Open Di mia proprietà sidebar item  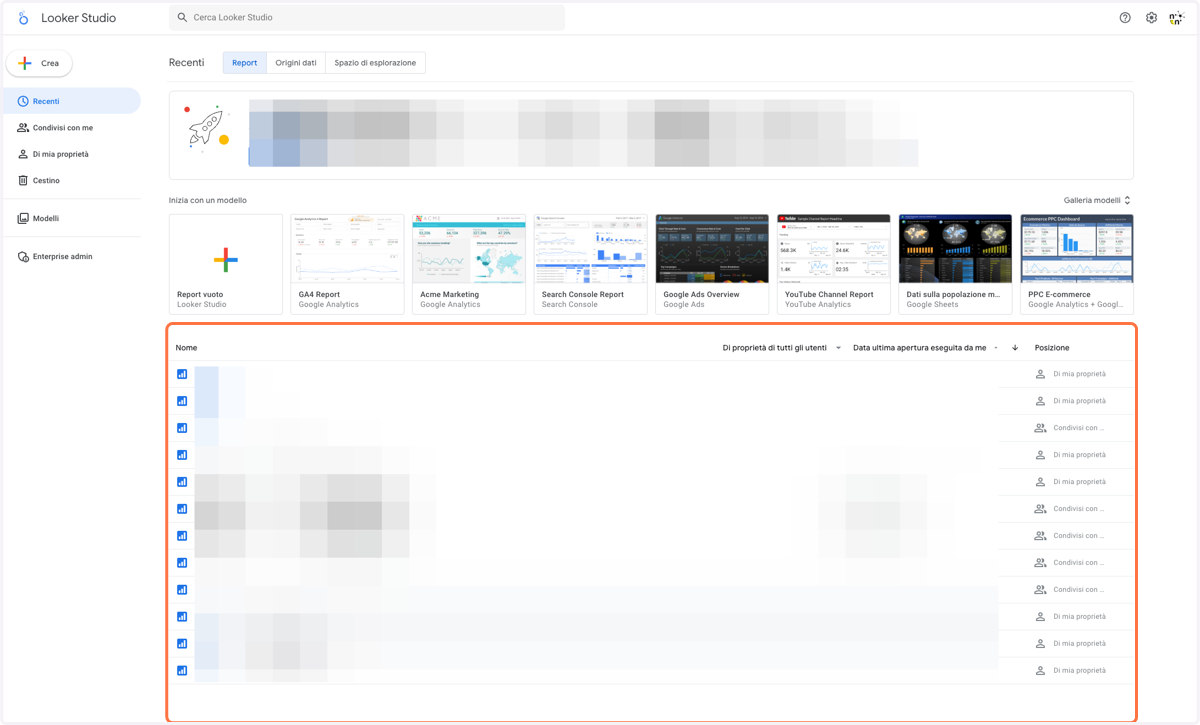coord(71,154)
